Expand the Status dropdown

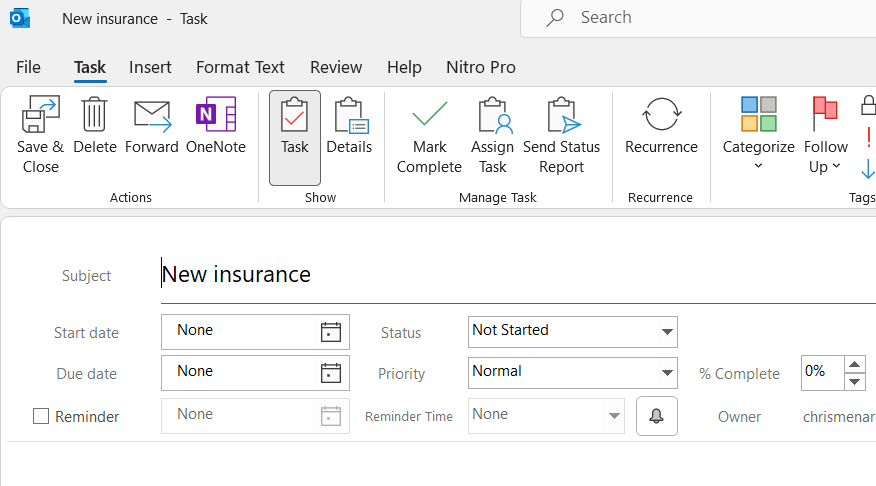(667, 332)
